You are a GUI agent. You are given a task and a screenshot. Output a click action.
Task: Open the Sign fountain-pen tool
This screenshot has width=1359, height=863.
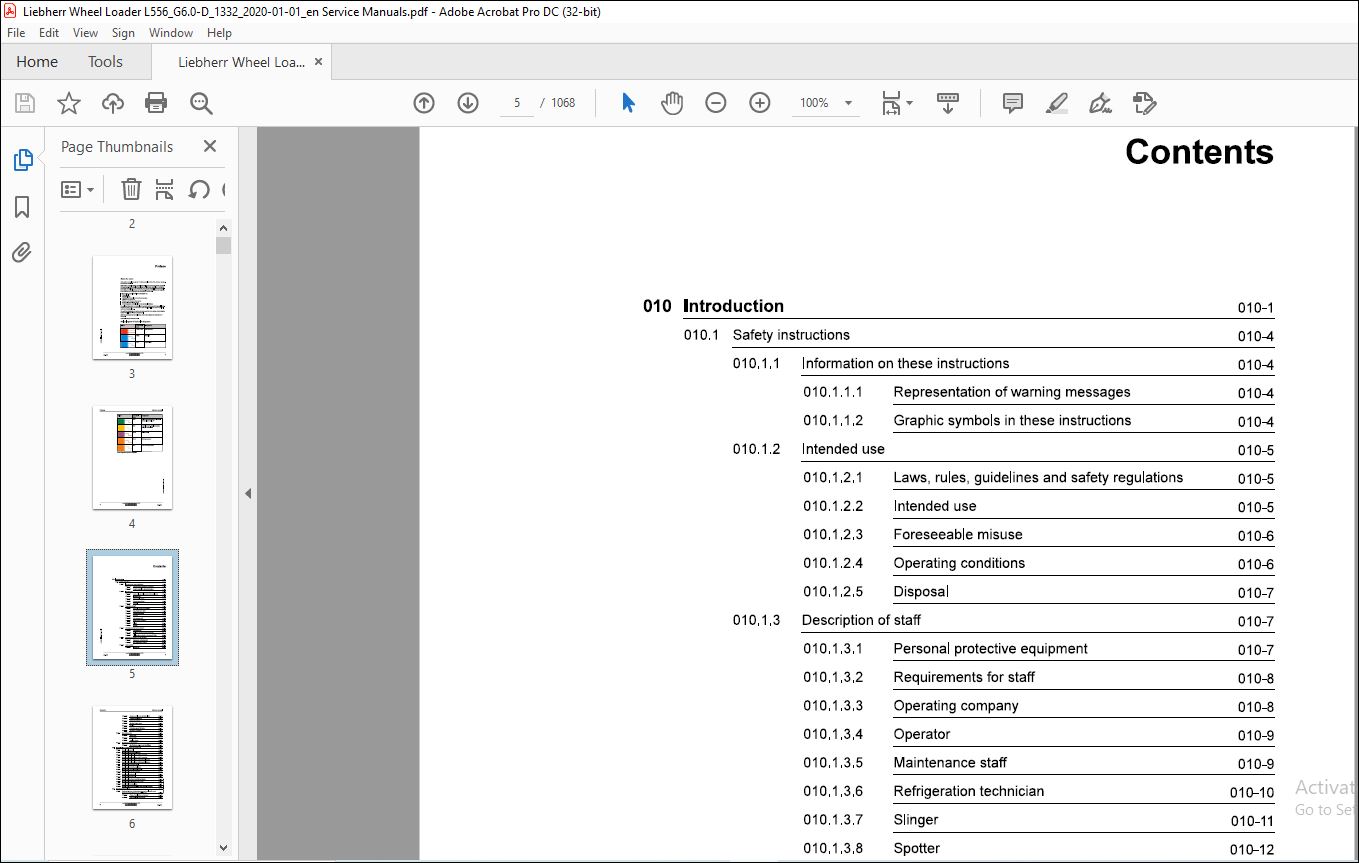(x=1100, y=103)
